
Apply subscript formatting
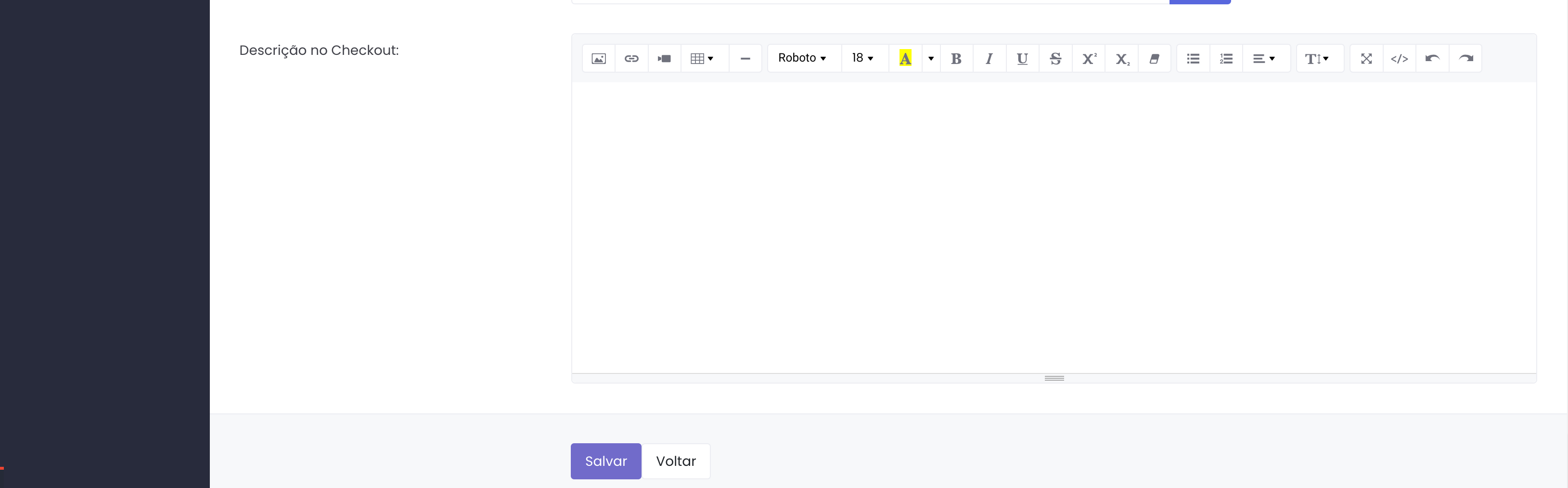coord(1122,58)
